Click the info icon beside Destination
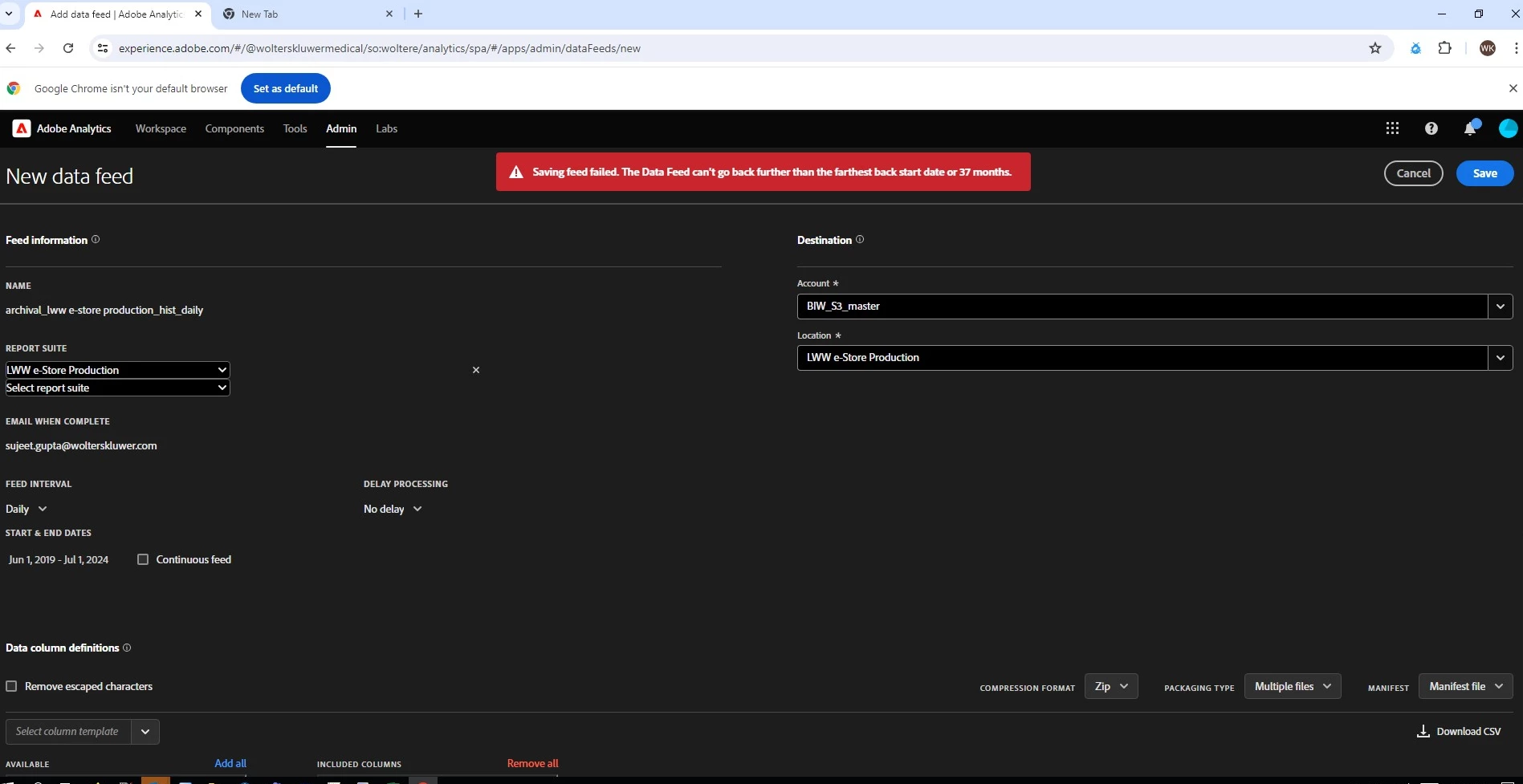Viewport: 1523px width, 784px height. [x=860, y=239]
